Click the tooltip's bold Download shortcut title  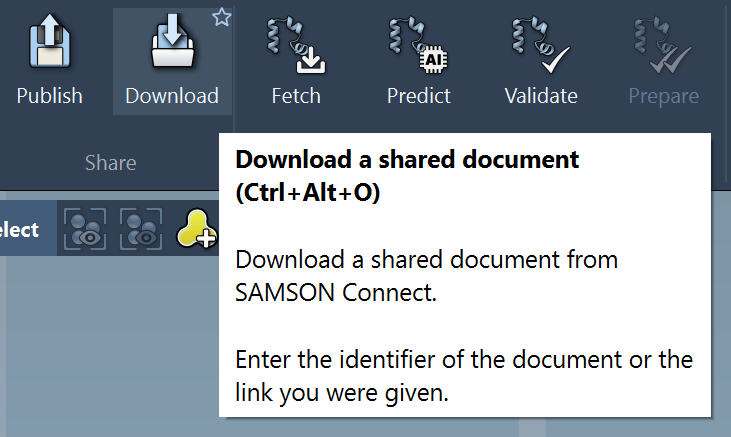tap(407, 176)
